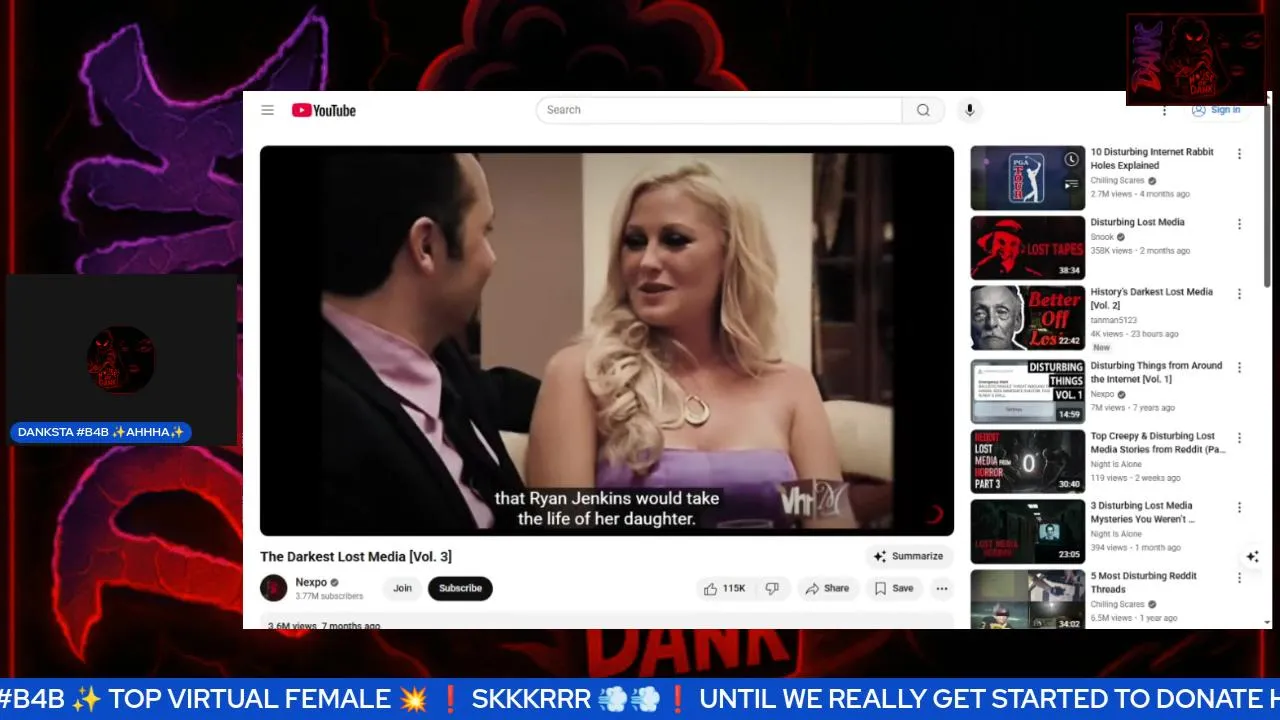Activate voice search microphone
The height and width of the screenshot is (720, 1280).
[969, 110]
